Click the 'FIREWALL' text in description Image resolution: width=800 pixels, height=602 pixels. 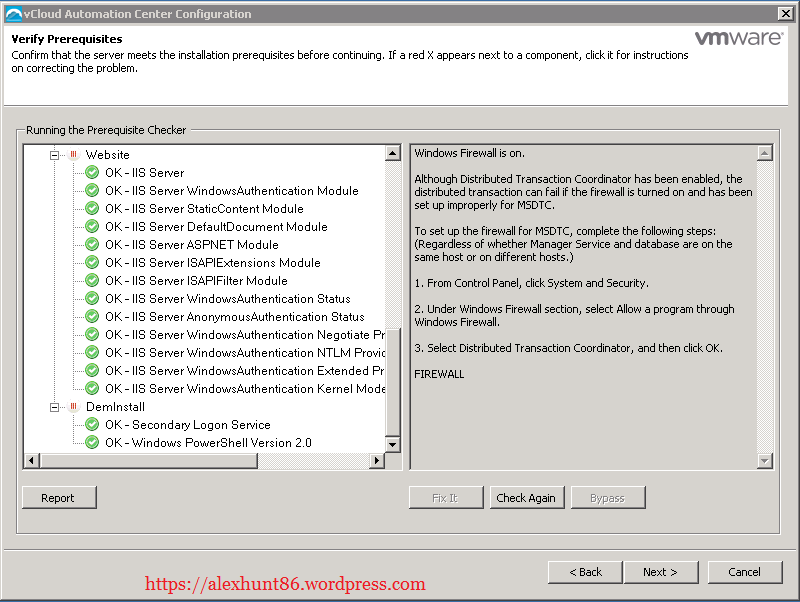[x=439, y=374]
